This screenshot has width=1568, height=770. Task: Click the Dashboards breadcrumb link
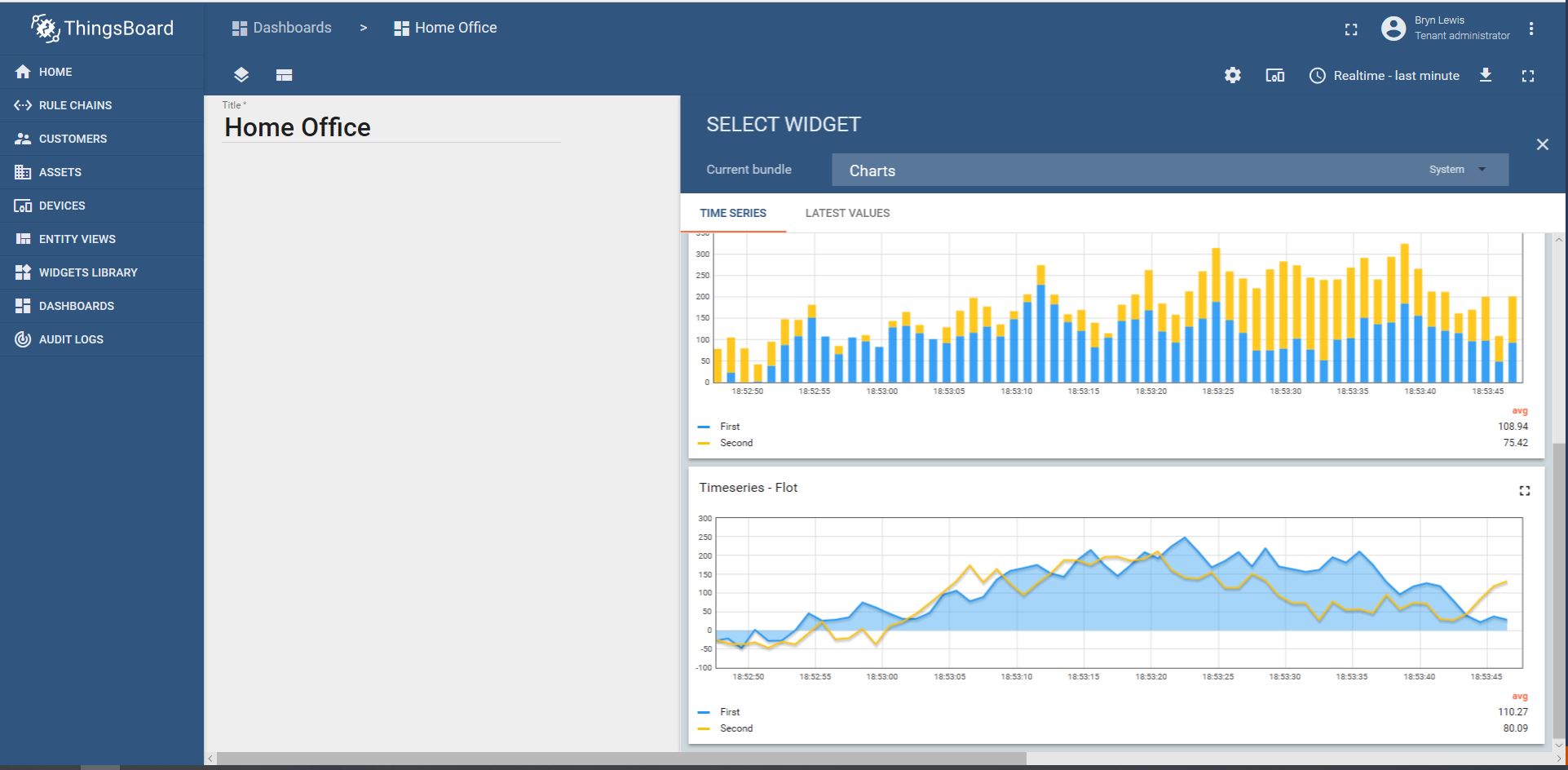click(x=291, y=27)
